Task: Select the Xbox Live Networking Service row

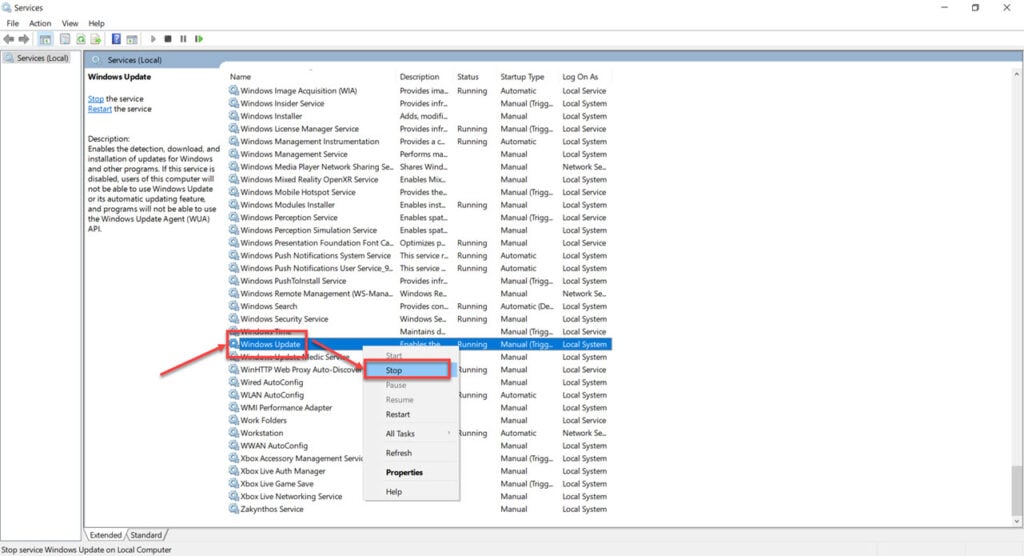Action: point(419,497)
